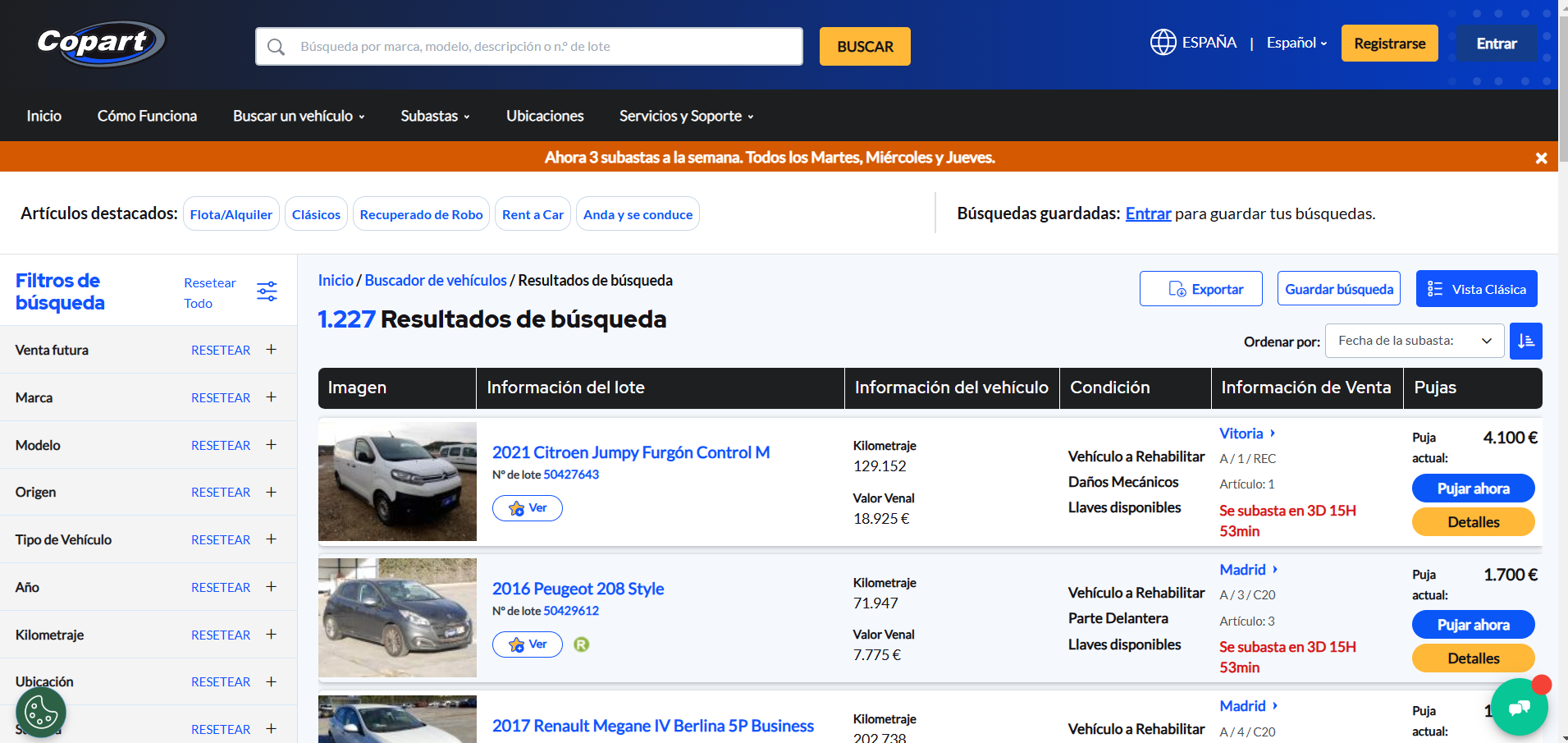Click Pujar ahora for Citroen Jumpy

1473,488
